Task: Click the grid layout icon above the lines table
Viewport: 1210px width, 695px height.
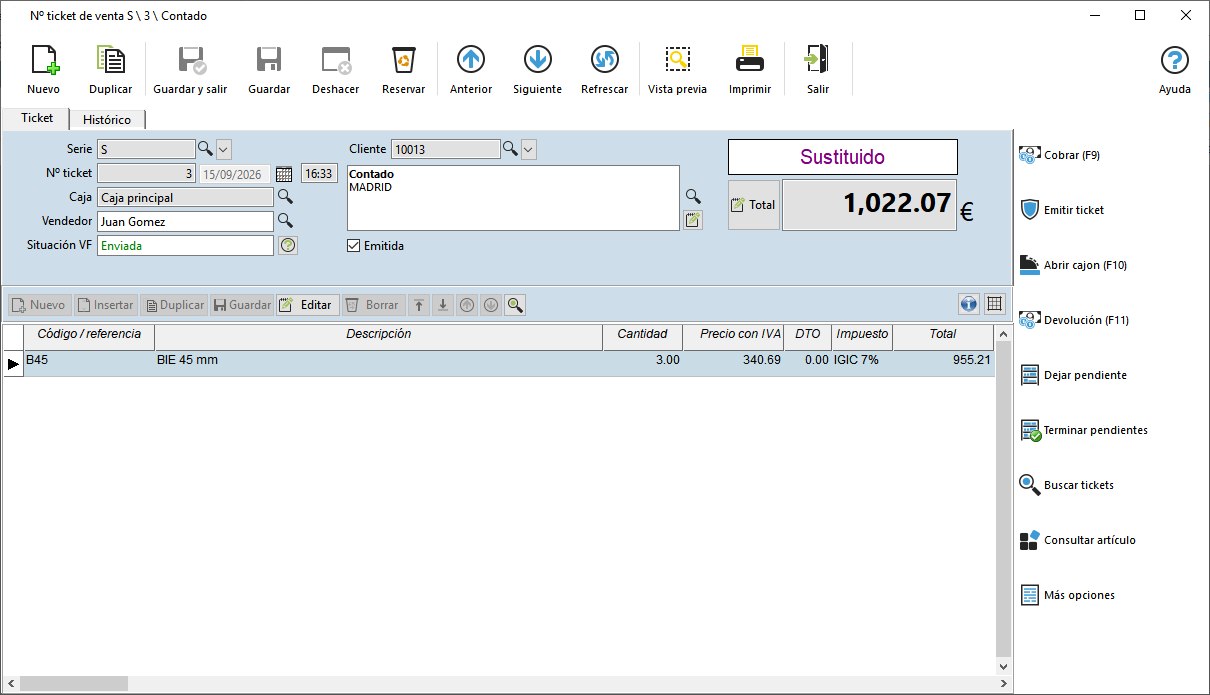Action: click(994, 304)
